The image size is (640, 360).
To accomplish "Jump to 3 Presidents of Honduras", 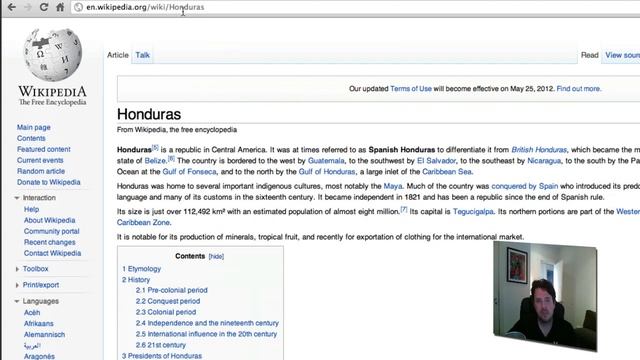I will coord(162,356).
